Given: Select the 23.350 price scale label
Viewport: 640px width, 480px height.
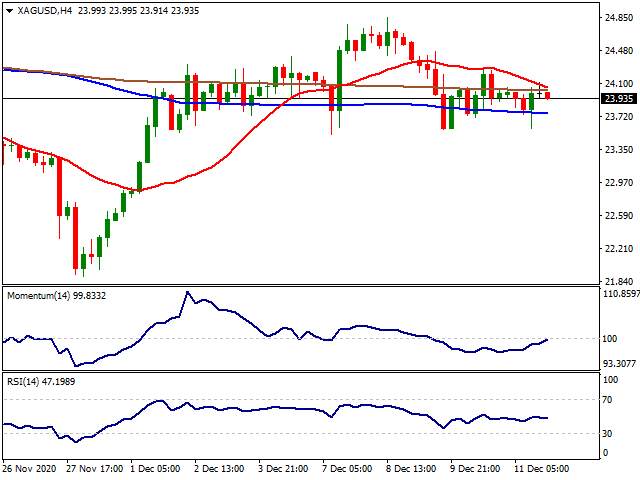Looking at the screenshot, I should coord(619,150).
